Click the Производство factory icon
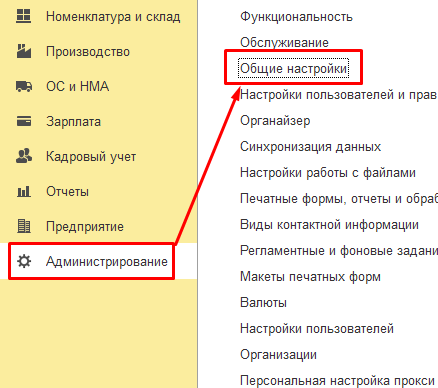Viewport: 438px width, 388px height. tap(24, 51)
